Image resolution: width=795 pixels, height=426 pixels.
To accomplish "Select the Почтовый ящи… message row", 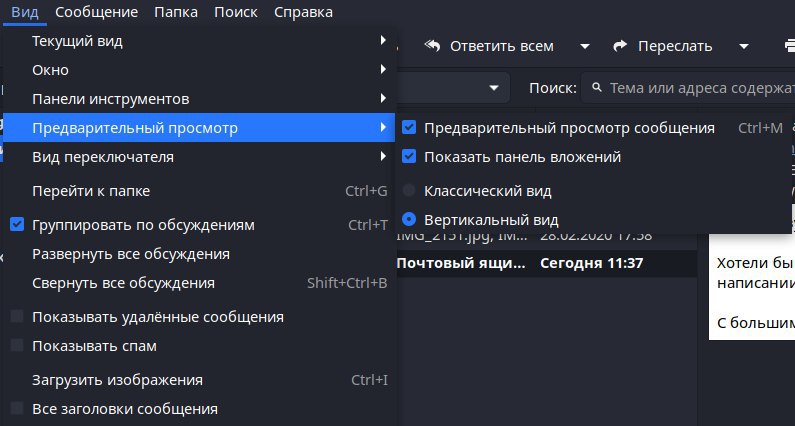I will coord(546,263).
